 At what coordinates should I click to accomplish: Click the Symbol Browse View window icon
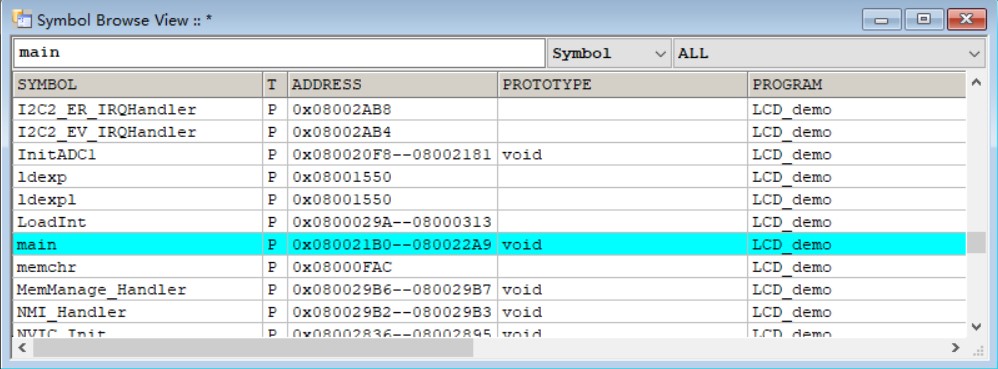click(x=22, y=19)
